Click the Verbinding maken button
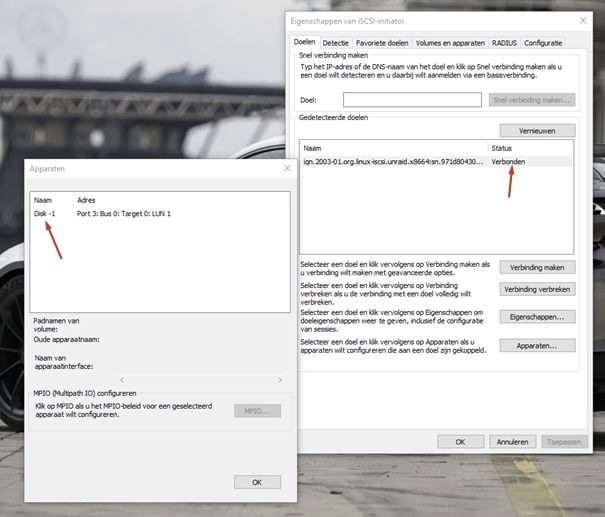 click(x=537, y=267)
